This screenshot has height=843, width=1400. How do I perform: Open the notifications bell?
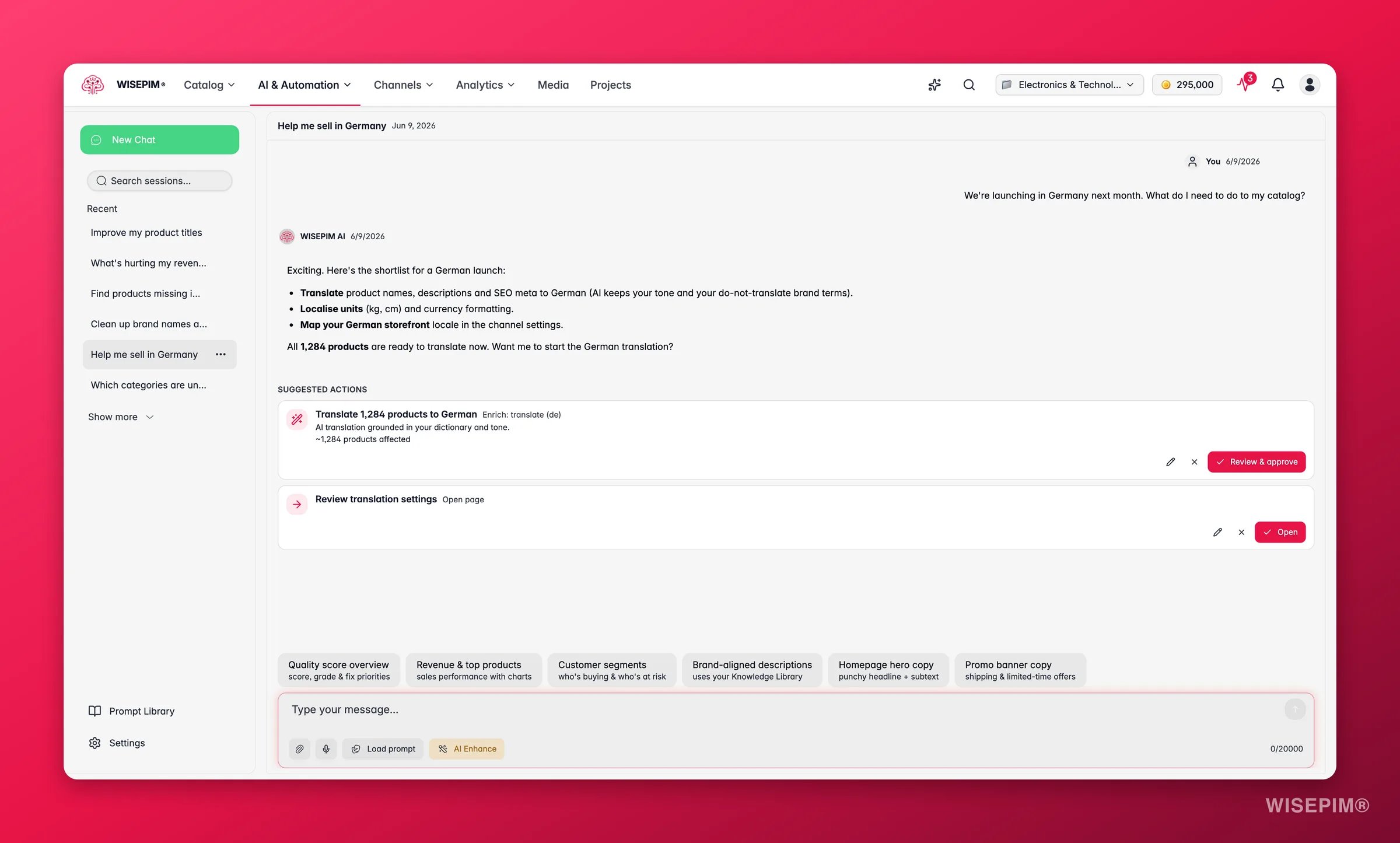pos(1277,85)
